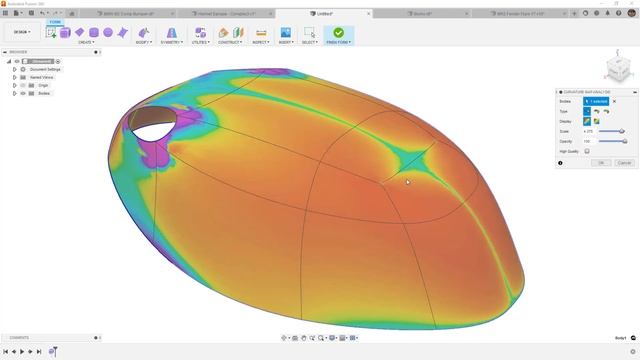640x360 pixels.
Task: Redo the last action
Action: coord(56,13)
